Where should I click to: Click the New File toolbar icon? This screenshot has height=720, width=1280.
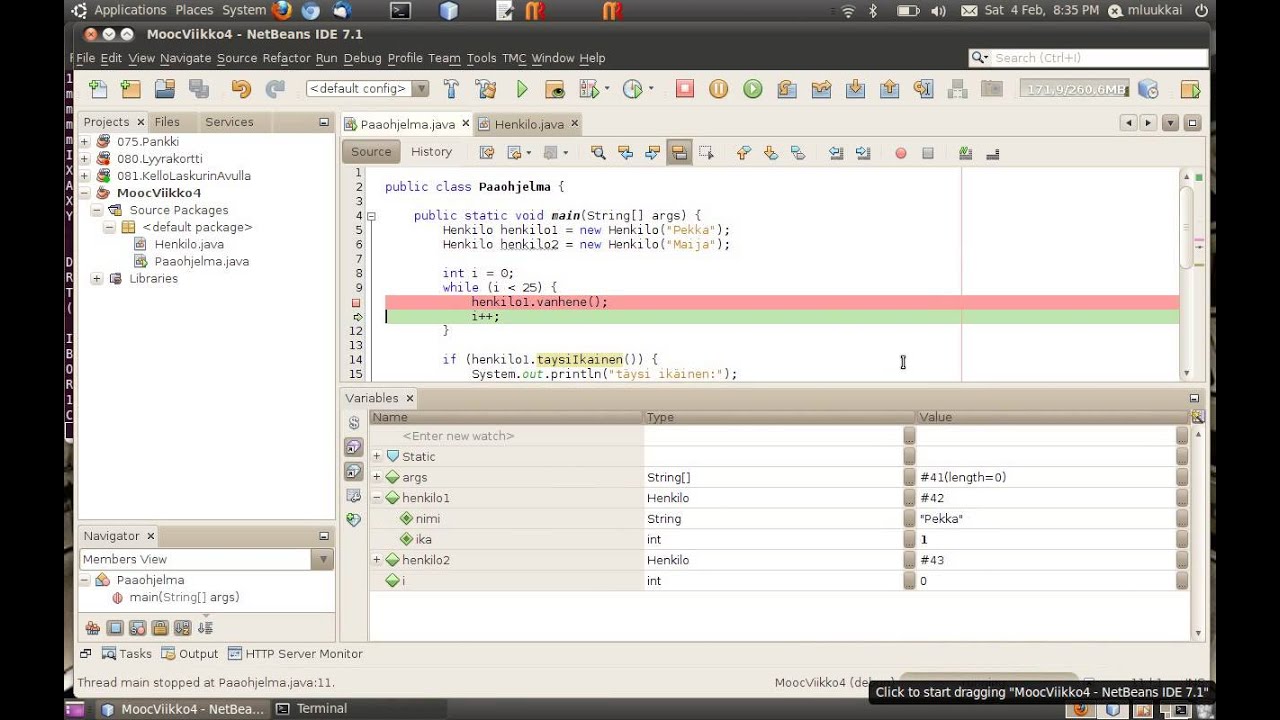coord(98,89)
